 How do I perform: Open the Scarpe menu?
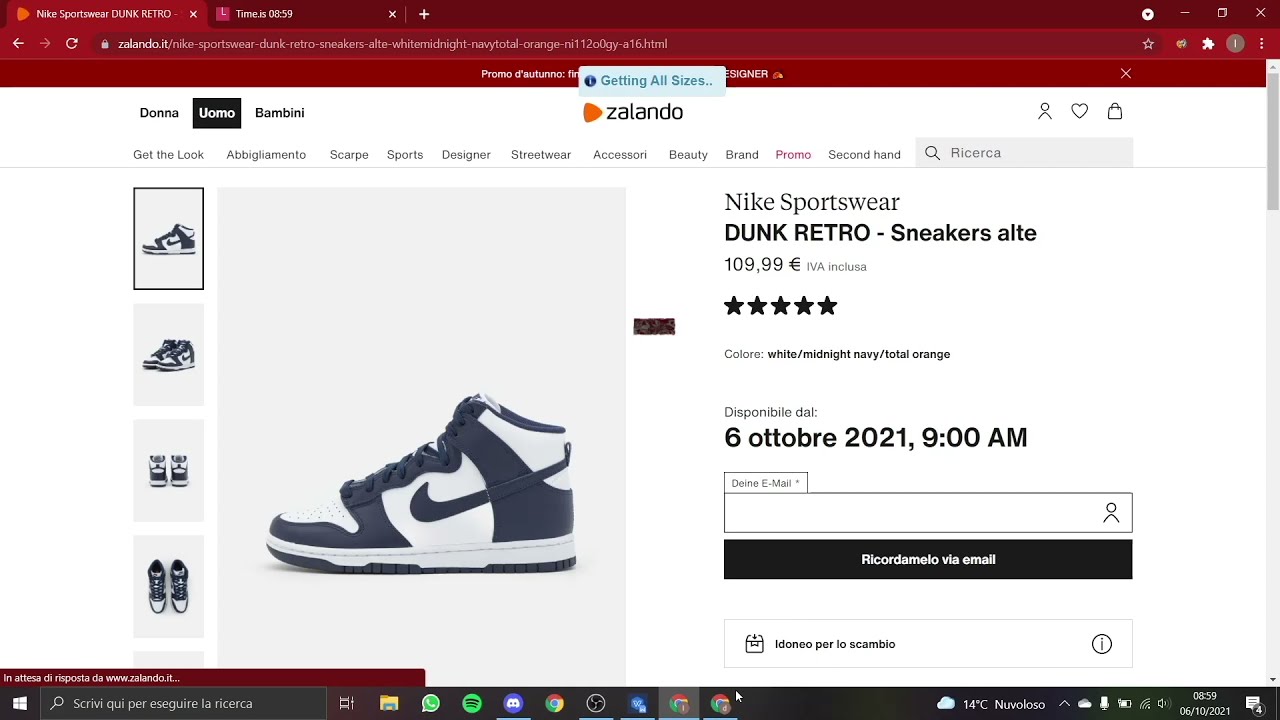[349, 155]
